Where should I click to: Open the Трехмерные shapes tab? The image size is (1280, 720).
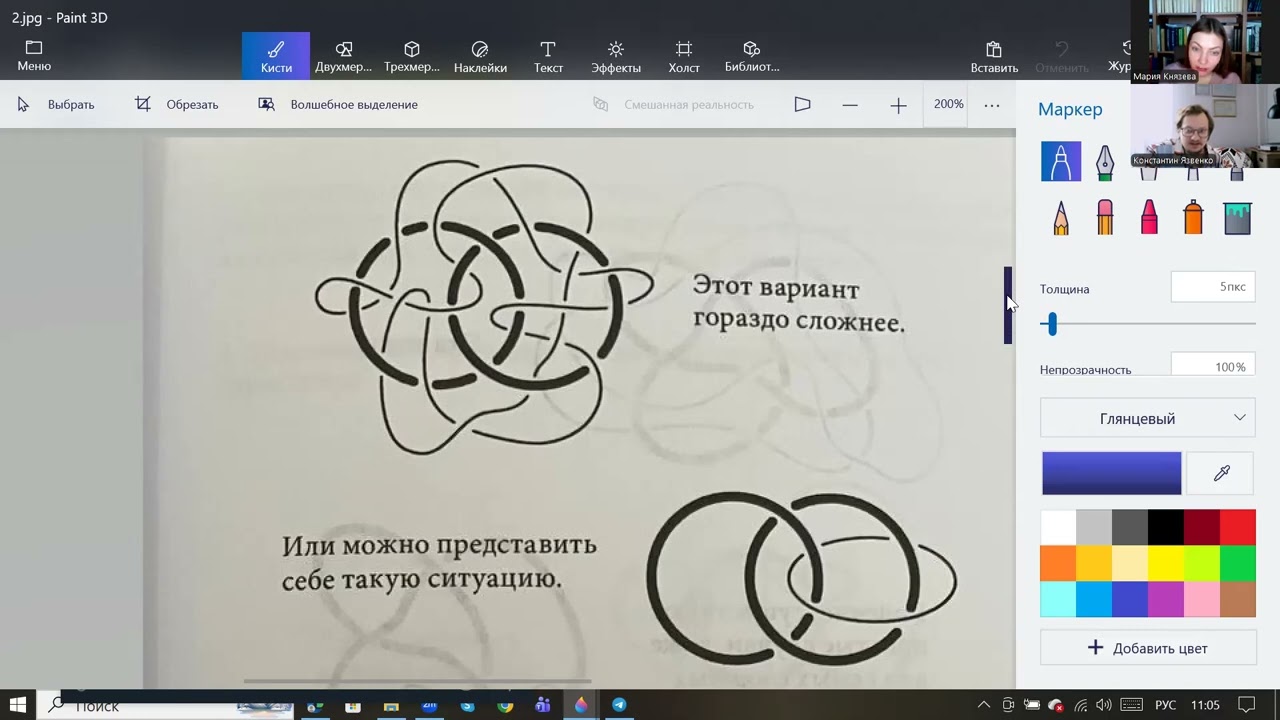click(412, 56)
